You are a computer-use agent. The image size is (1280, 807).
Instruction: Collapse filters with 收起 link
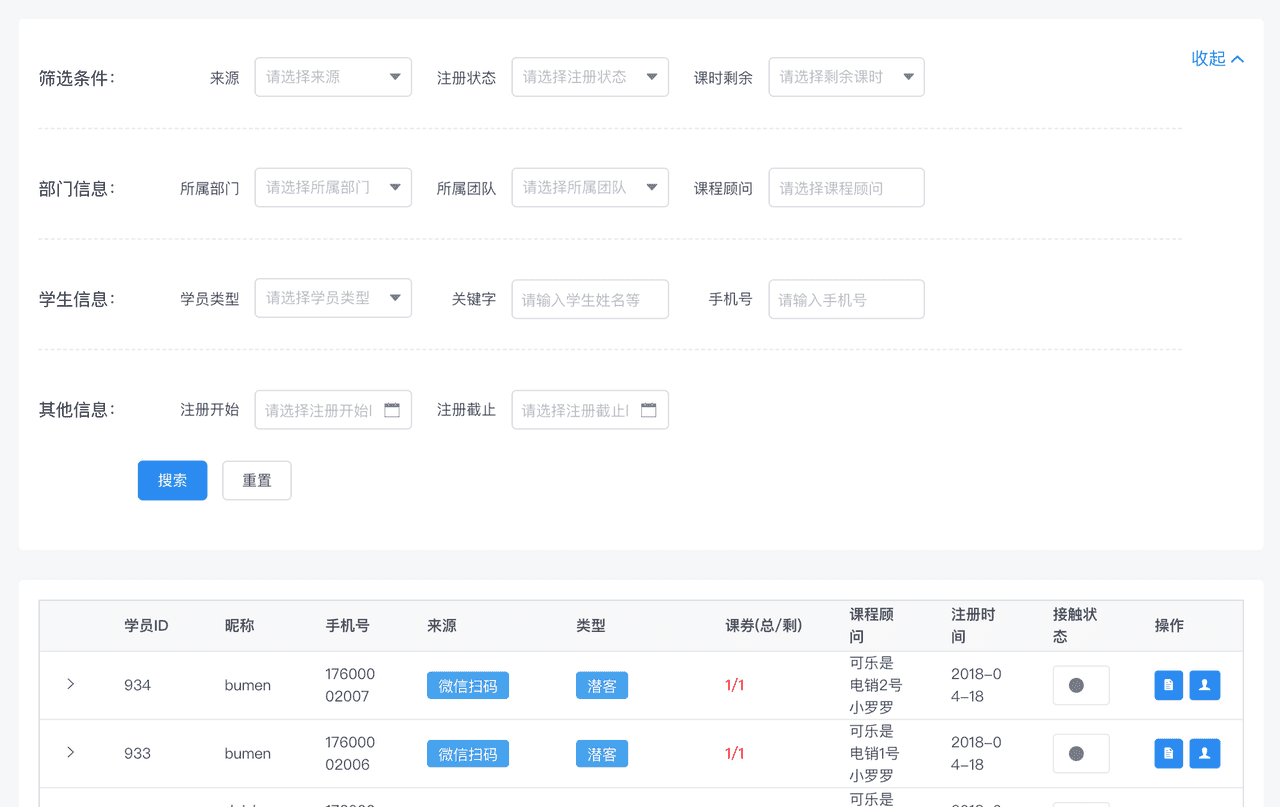tap(1217, 58)
